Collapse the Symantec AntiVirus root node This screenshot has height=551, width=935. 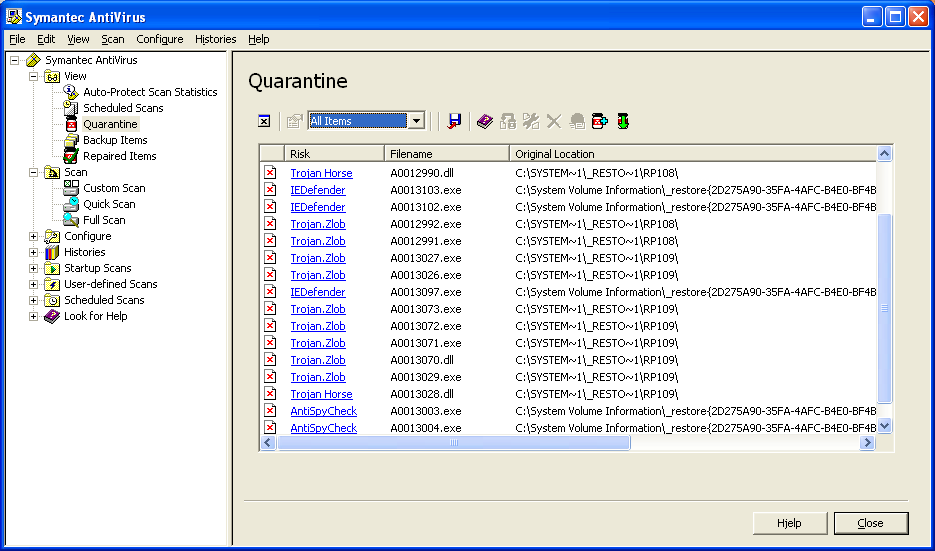(15, 60)
